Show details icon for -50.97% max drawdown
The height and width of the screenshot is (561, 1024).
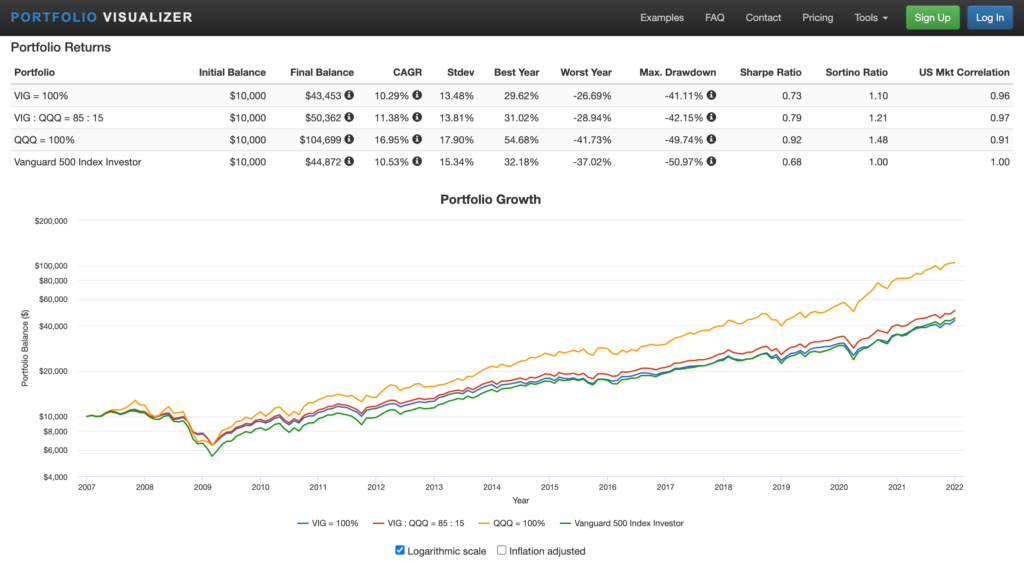click(711, 161)
